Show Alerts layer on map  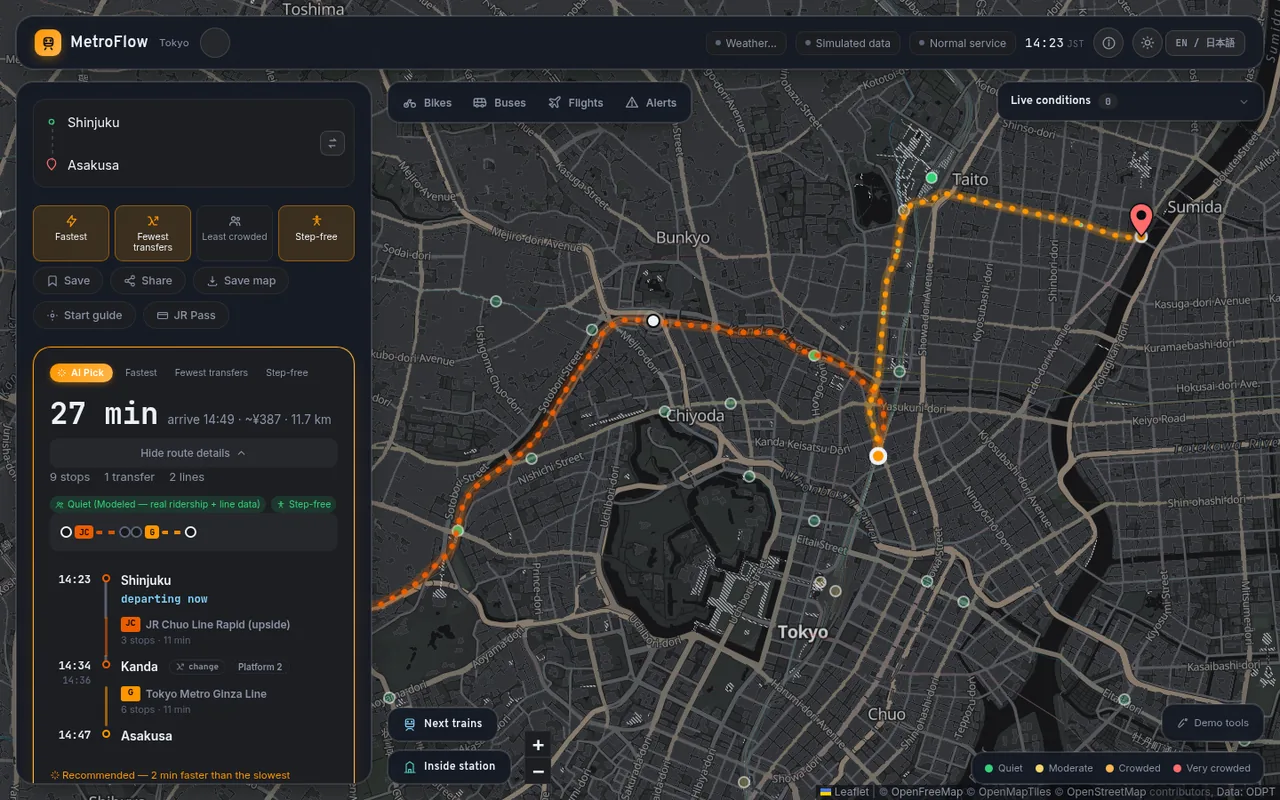tap(650, 103)
